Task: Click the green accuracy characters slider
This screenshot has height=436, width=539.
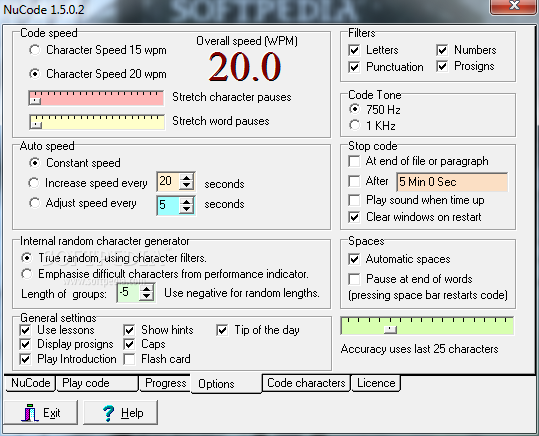Action: [427, 326]
